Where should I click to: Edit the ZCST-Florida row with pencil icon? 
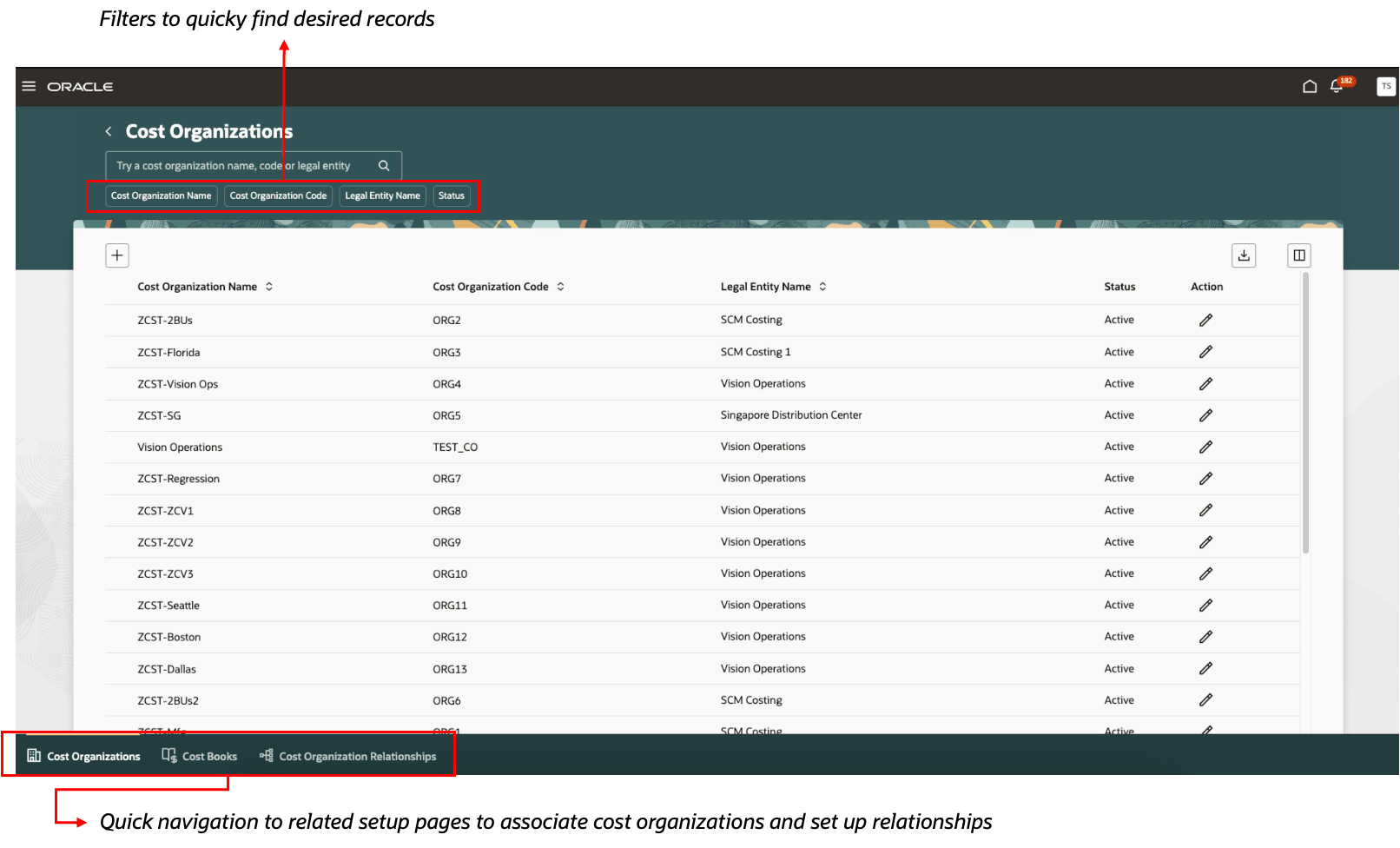point(1205,352)
